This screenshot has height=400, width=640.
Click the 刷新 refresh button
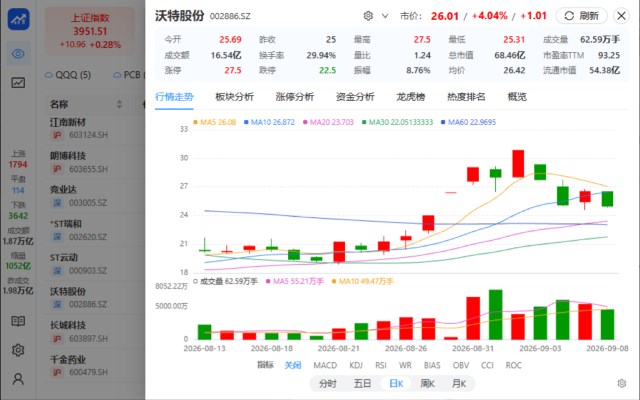[x=581, y=16]
